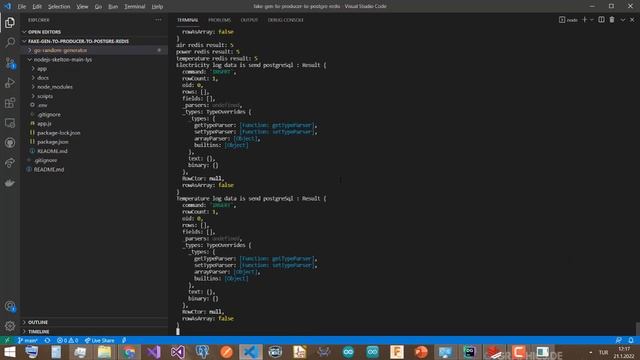
Task: Open the Terminal menu
Action: pos(135,7)
